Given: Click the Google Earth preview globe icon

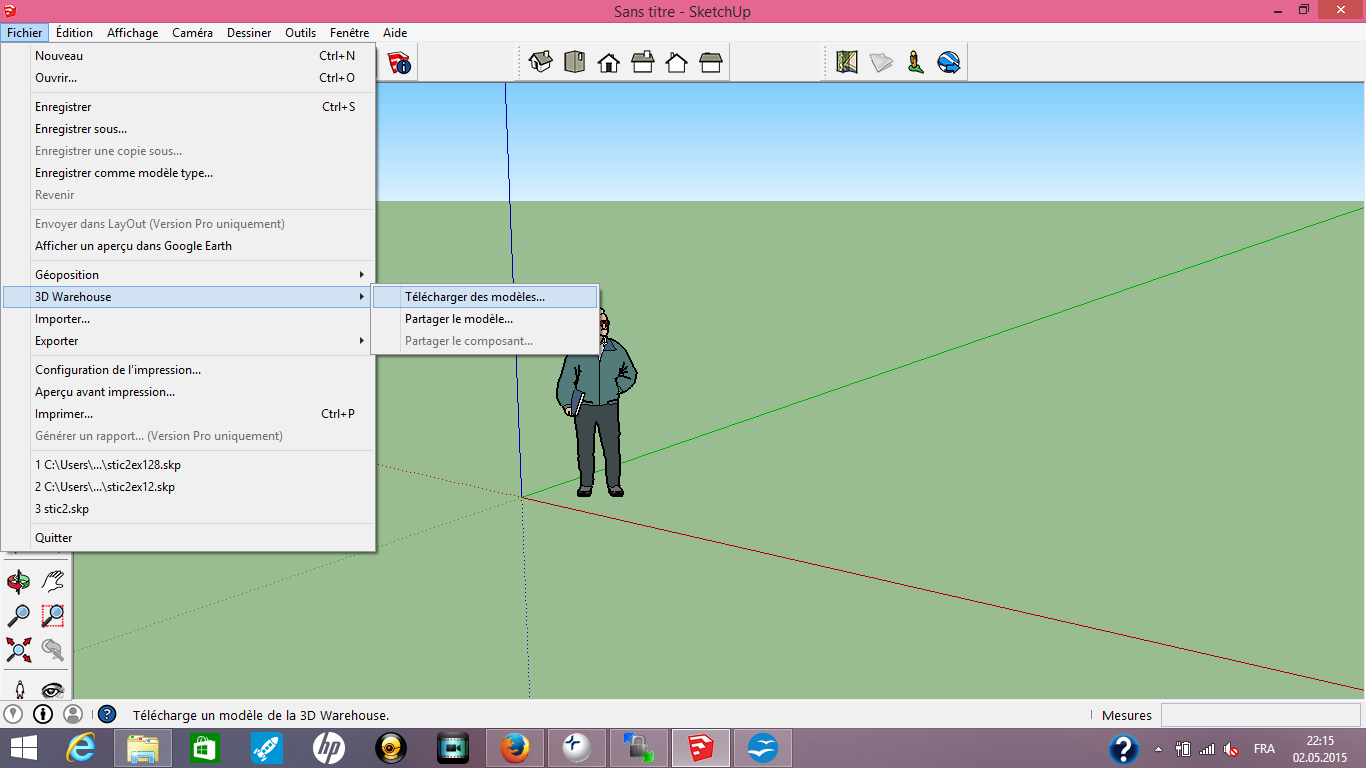Looking at the screenshot, I should click(949, 62).
